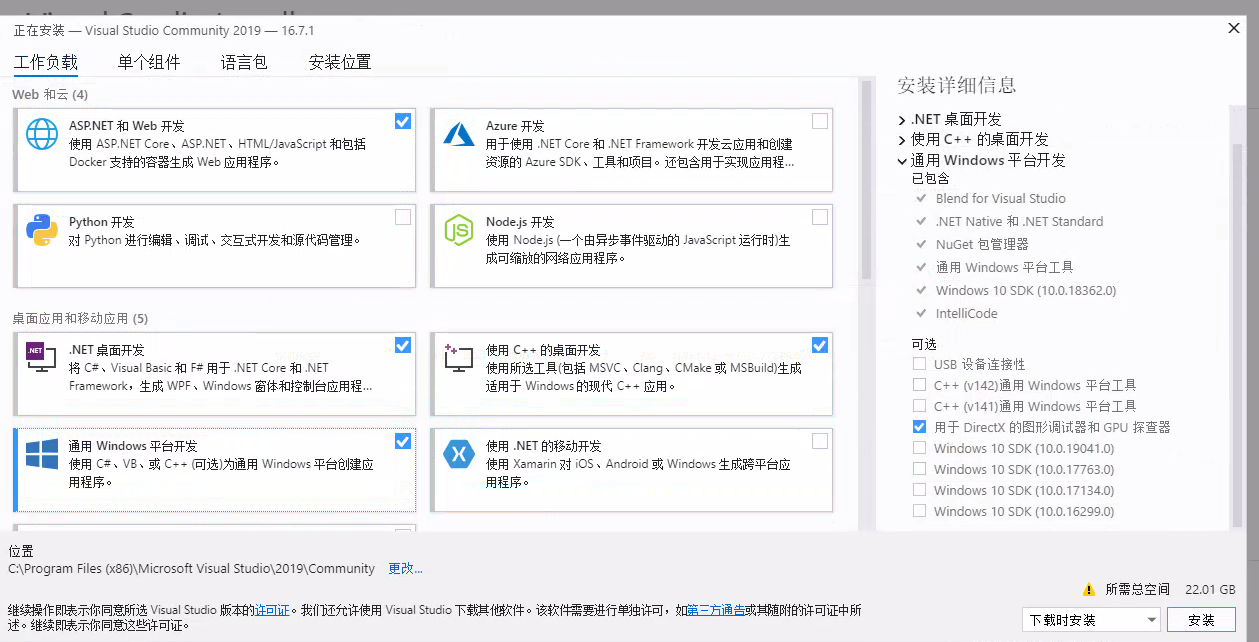
Task: Click the install path C:\Program Files (x86) text
Action: (x=191, y=568)
